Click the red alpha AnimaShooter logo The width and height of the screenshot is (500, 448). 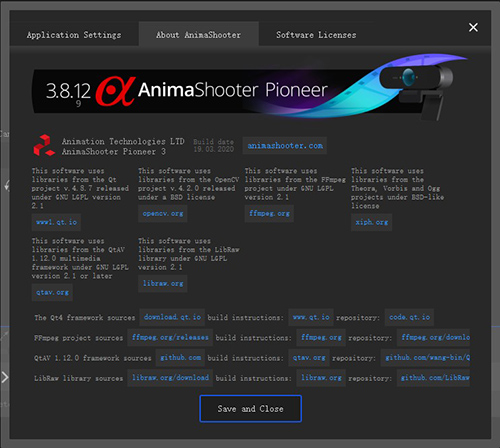116,91
